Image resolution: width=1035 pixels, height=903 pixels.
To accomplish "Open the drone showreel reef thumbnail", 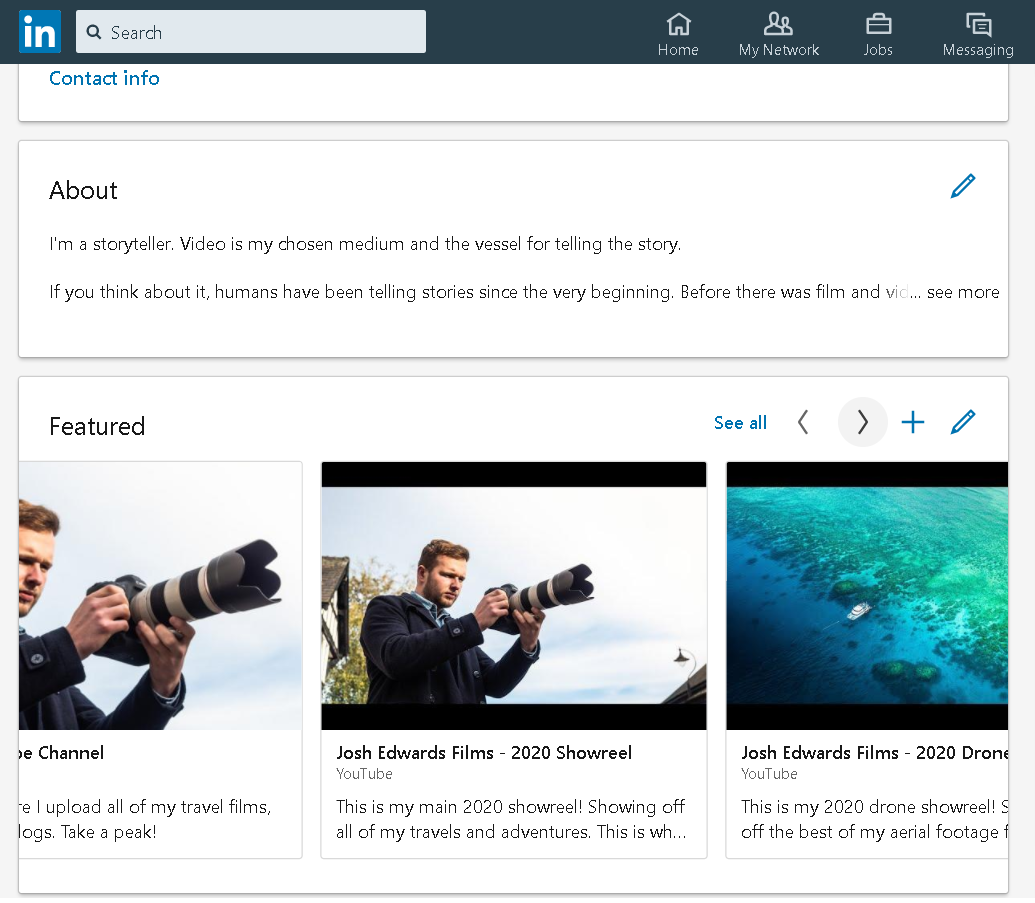I will [x=866, y=596].
